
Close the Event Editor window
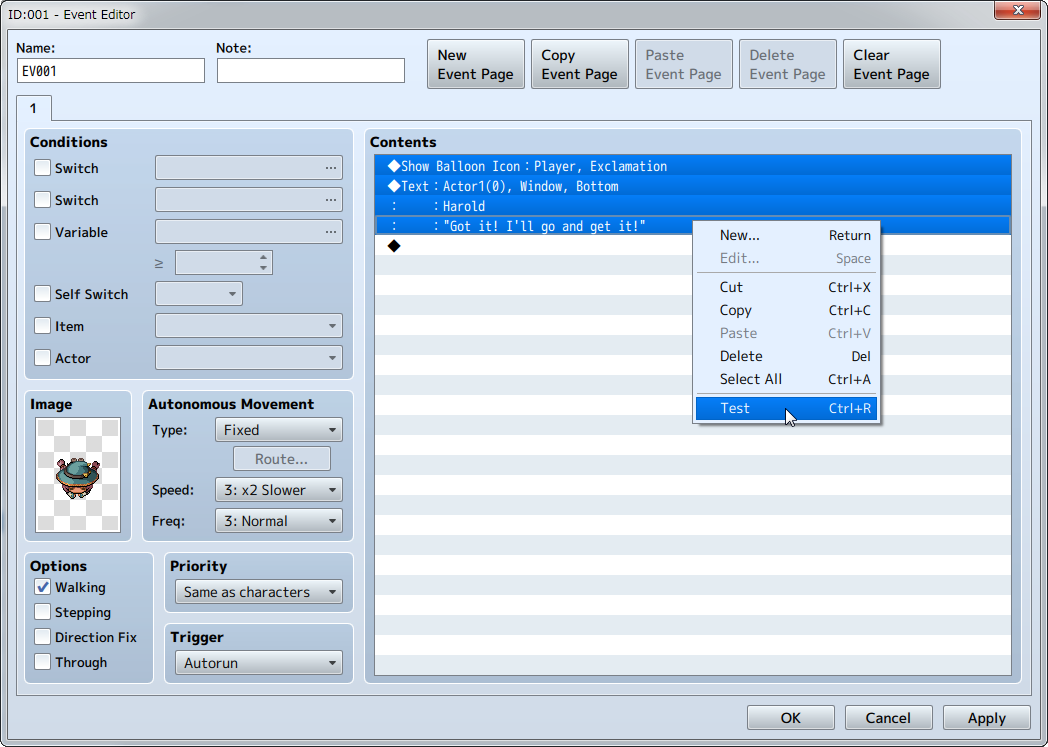click(1018, 11)
